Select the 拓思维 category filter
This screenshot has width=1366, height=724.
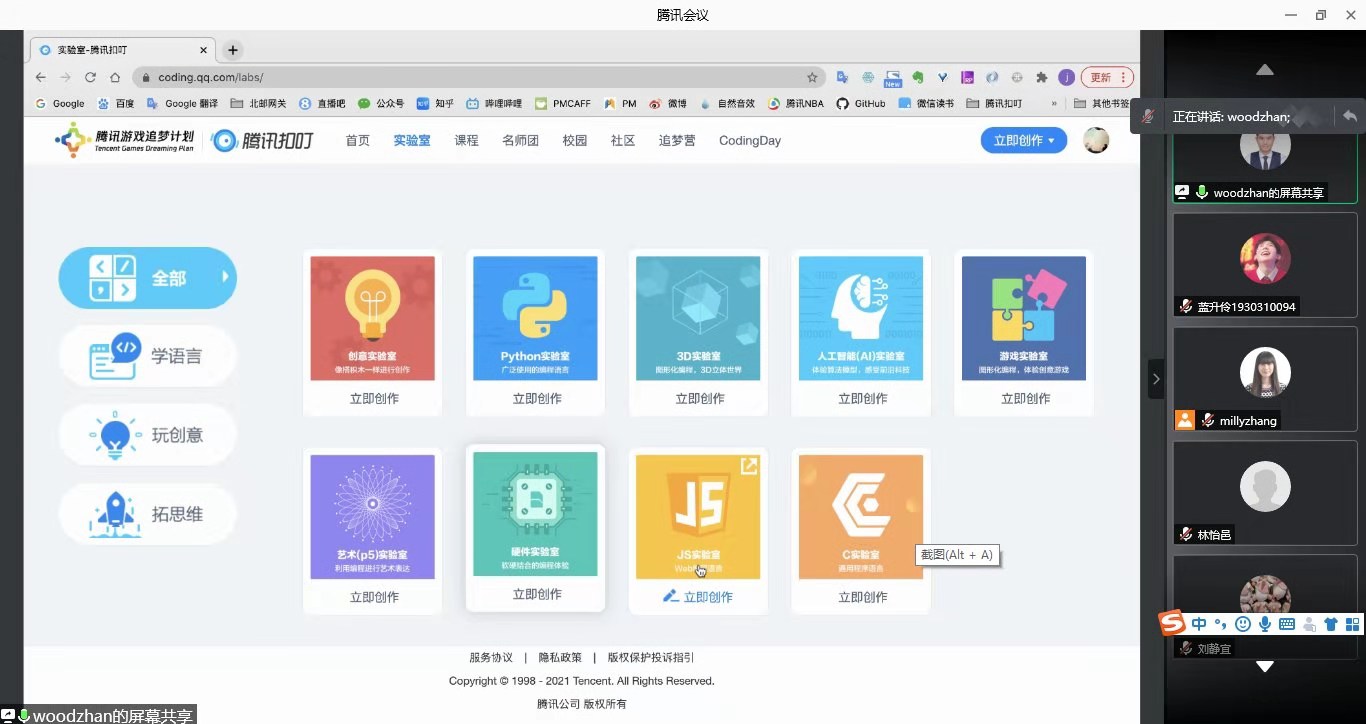point(147,514)
